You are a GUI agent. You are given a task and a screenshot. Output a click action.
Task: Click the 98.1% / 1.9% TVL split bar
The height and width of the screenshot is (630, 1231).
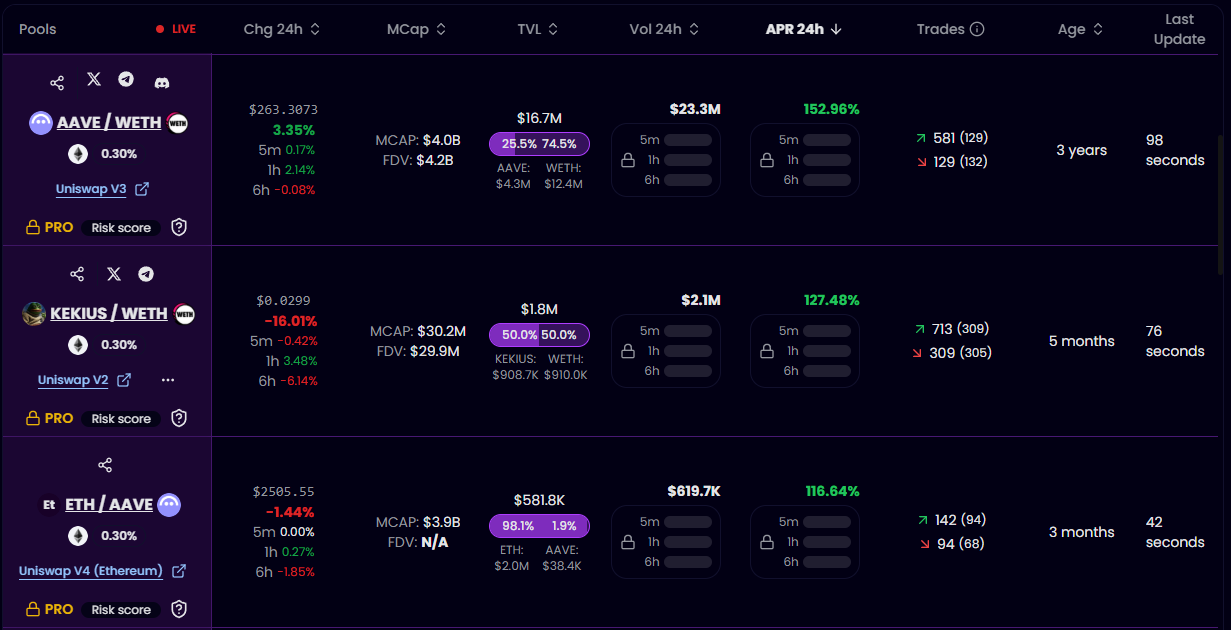tap(539, 525)
